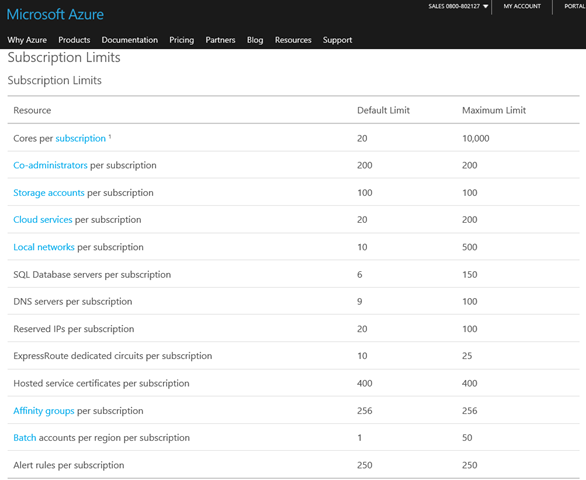
Task: Open the Products menu
Action: coord(74,40)
